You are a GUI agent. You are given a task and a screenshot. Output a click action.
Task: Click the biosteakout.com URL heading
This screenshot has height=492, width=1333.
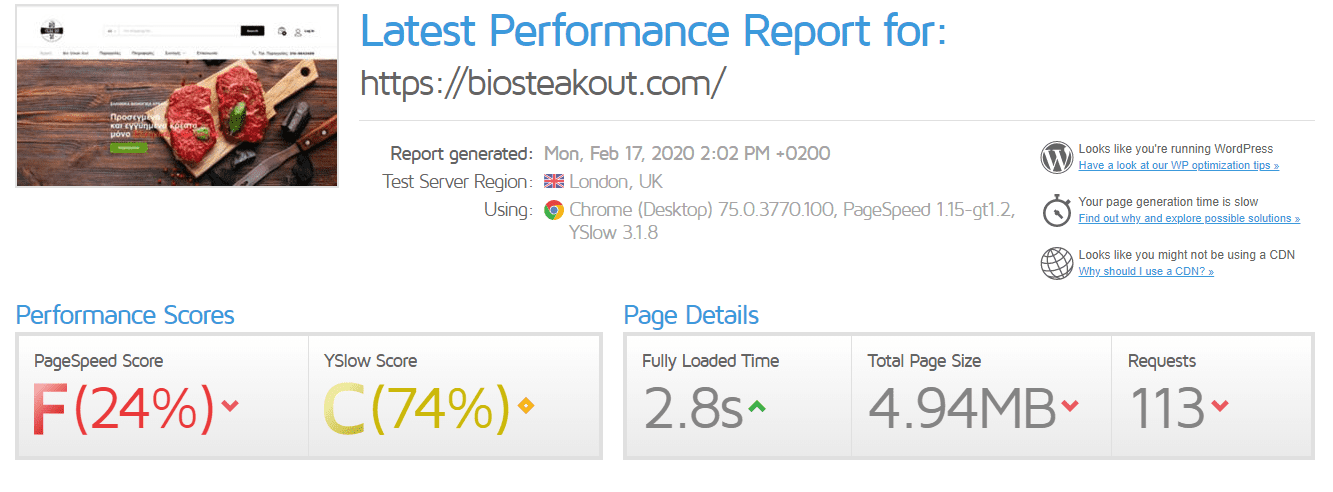[541, 83]
